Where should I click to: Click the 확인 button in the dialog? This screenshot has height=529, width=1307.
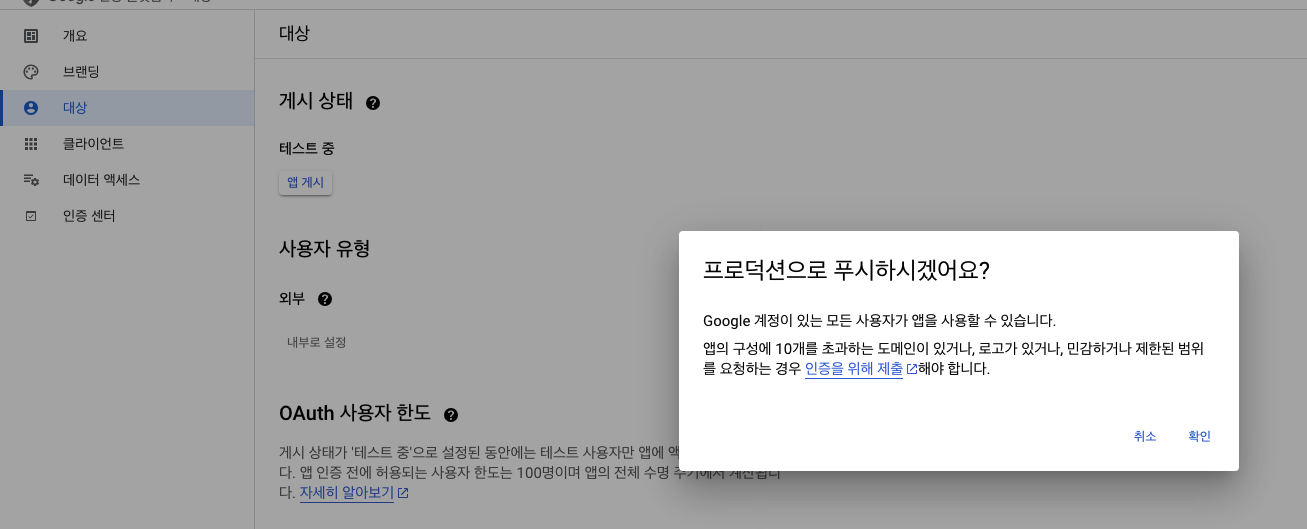click(1199, 436)
